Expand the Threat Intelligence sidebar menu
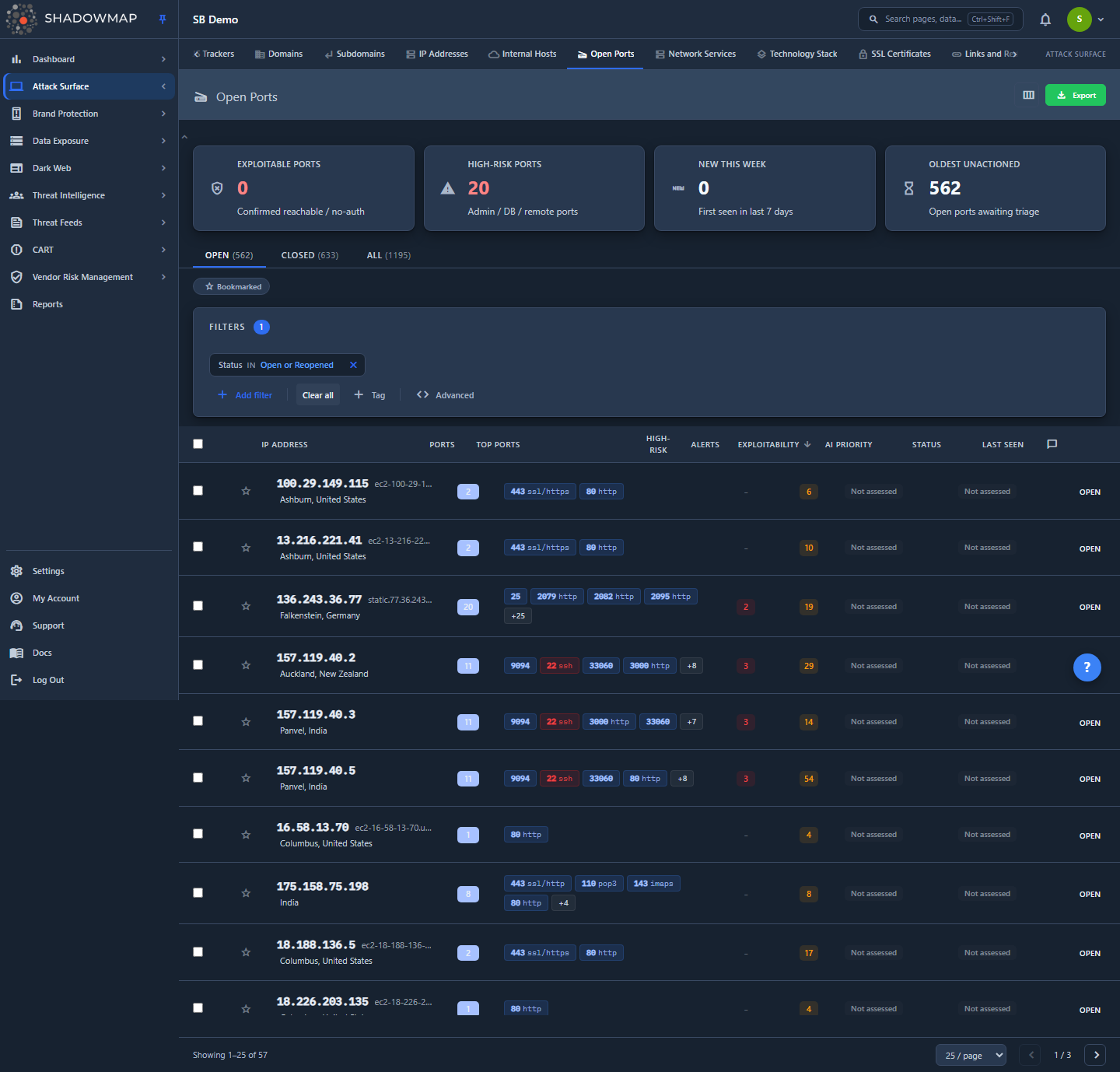This screenshot has height=1072, width=1120. (x=89, y=195)
